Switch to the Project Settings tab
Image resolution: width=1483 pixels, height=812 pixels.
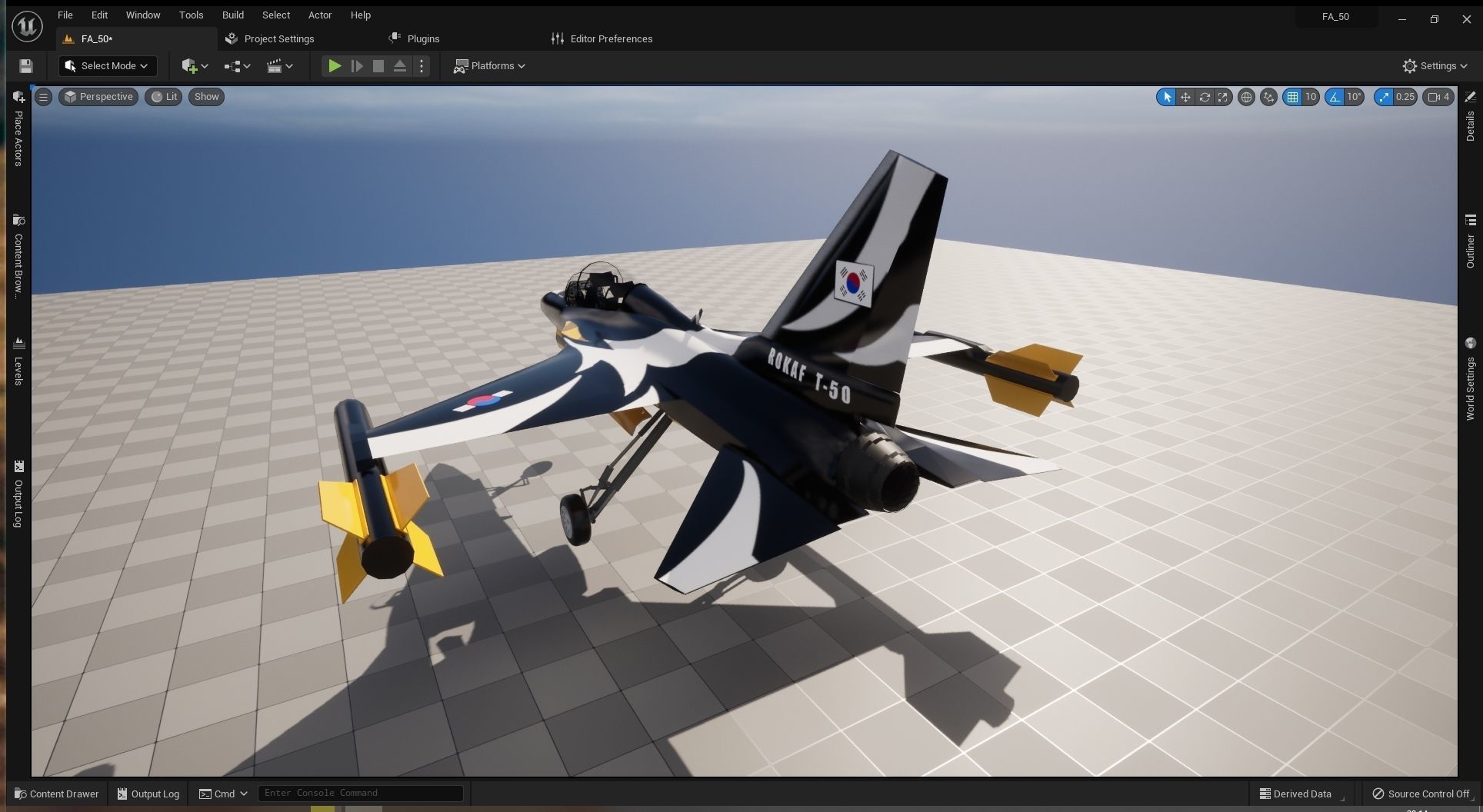[270, 38]
